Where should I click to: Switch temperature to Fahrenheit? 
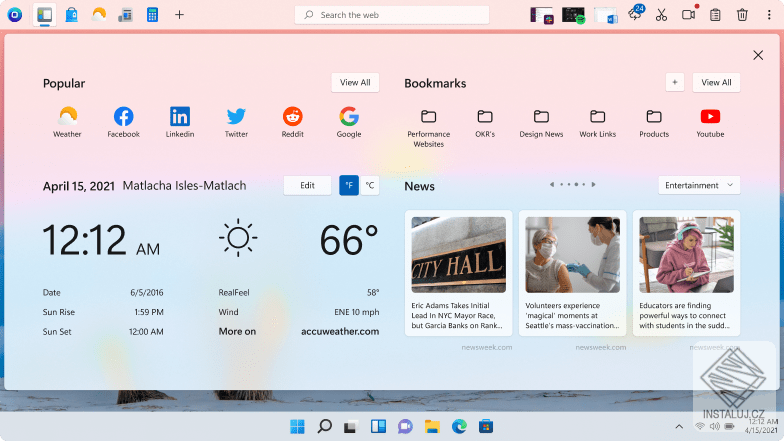coord(349,186)
